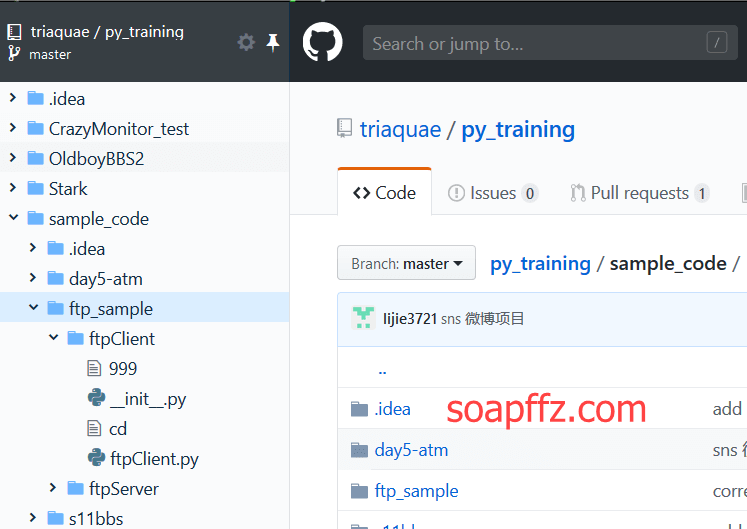
Task: Click the slash shortcut key icon in search
Action: pos(717,42)
